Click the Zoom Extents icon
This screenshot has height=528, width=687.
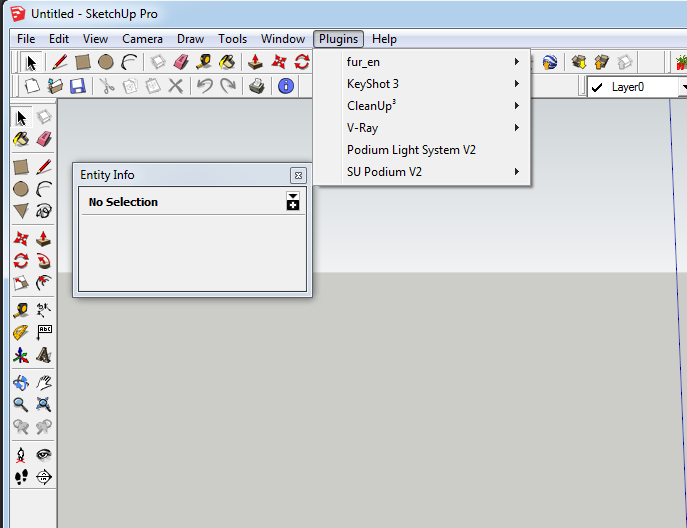click(44, 404)
